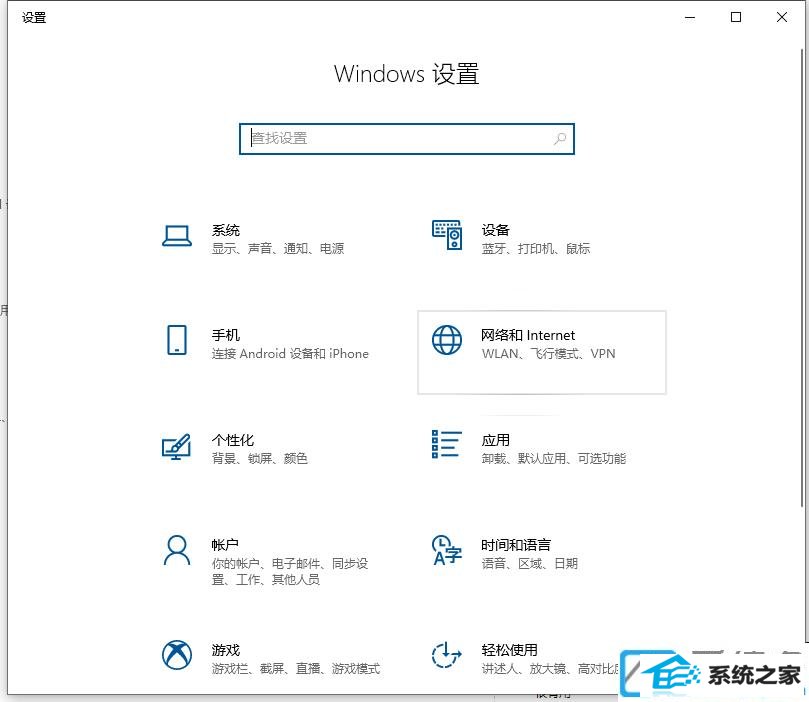Click 游戏栏、截屏、直播、游戏模式 description
809x702 pixels.
coord(296,668)
